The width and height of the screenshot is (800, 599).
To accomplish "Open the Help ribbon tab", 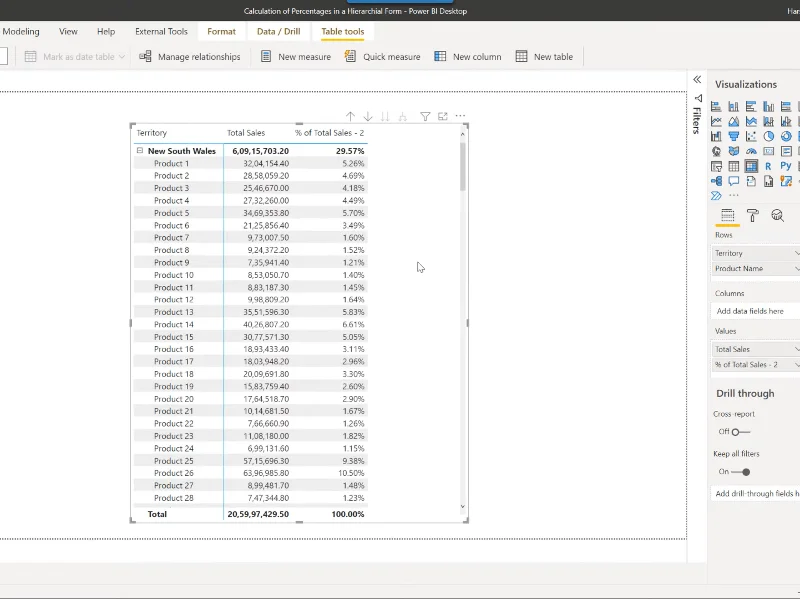I will [106, 31].
